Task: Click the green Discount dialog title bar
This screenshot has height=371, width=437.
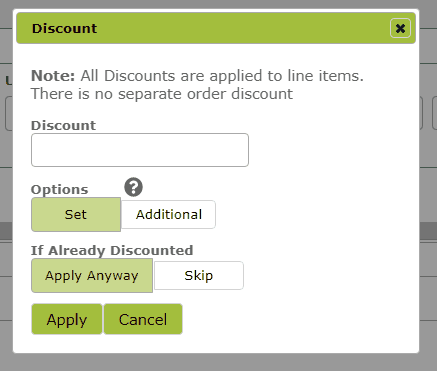Action: click(x=216, y=28)
